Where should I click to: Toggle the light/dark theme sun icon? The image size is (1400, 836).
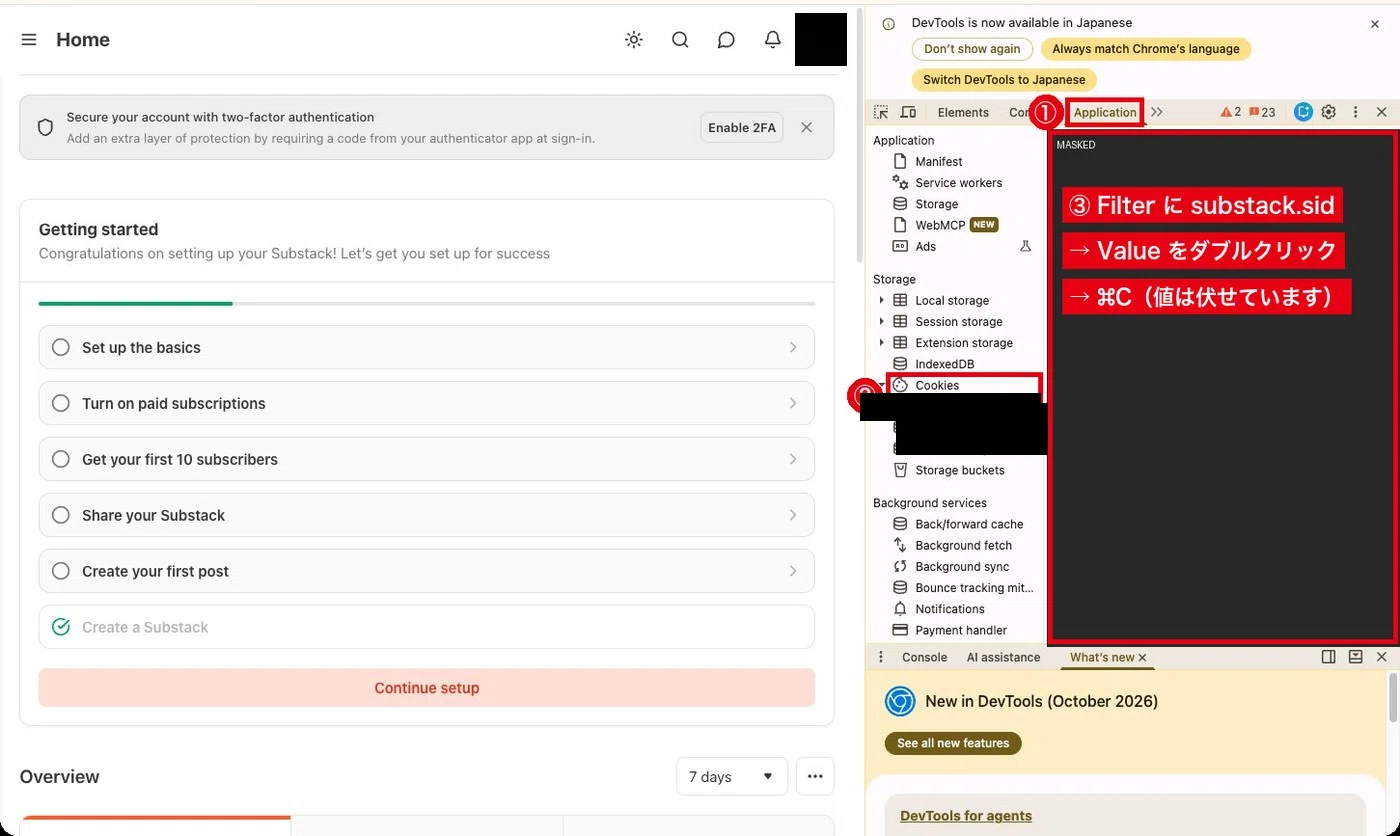634,40
